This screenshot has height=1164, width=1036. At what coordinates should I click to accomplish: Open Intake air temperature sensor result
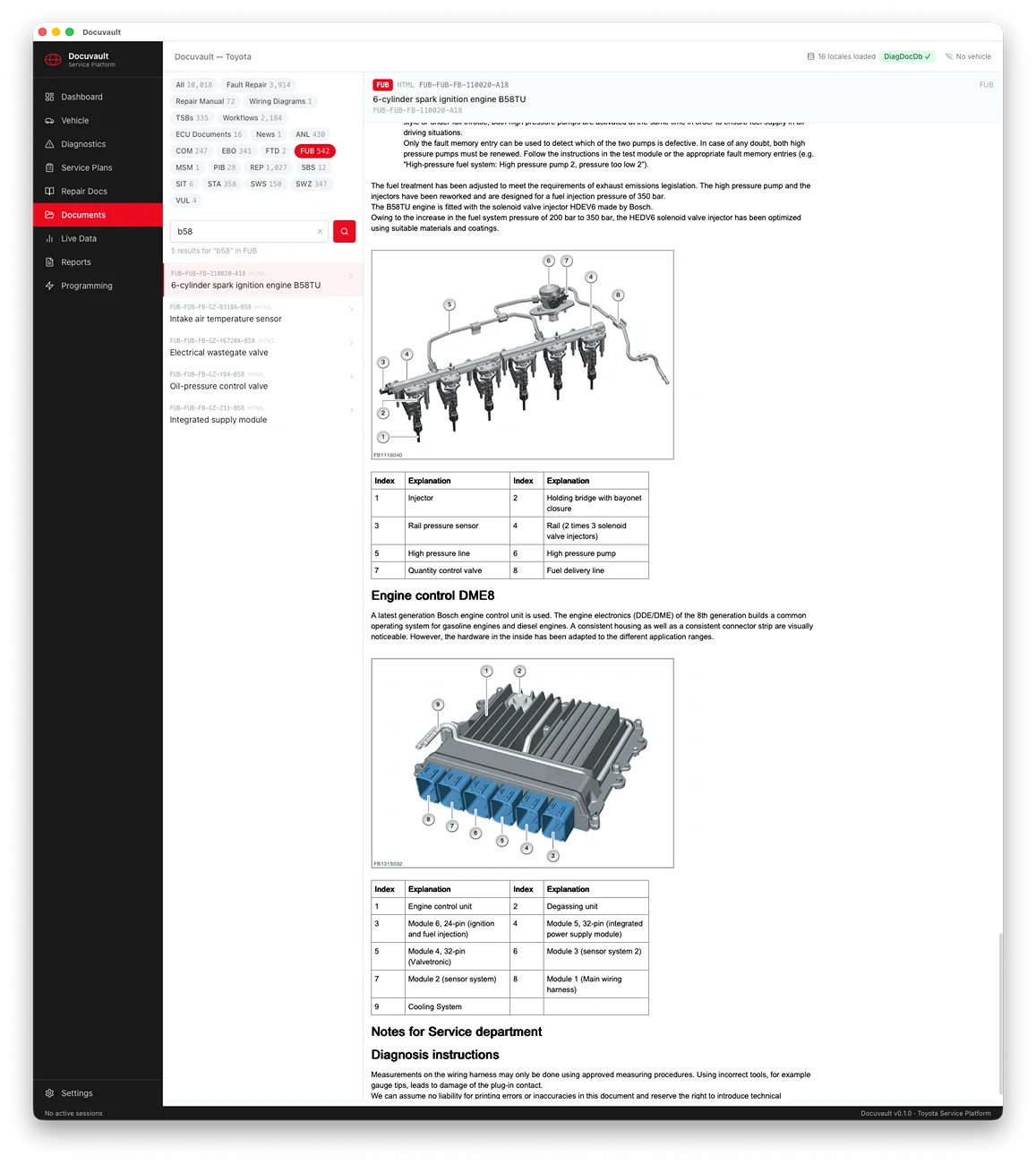point(263,313)
